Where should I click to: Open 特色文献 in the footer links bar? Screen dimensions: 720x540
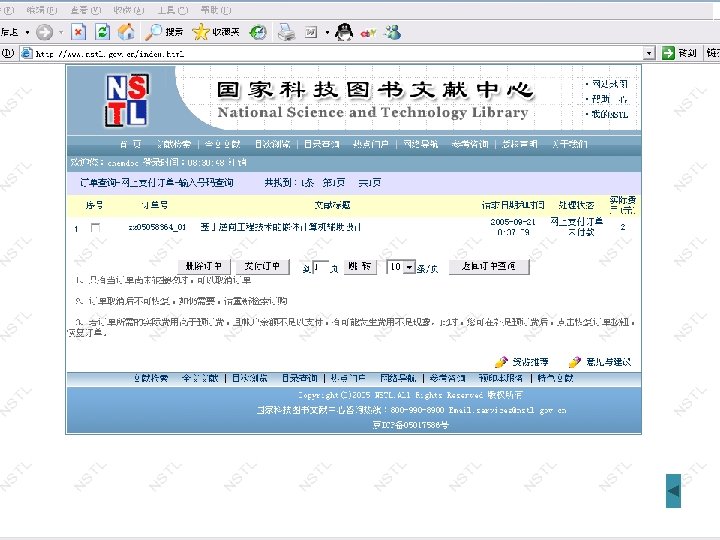click(x=555, y=378)
